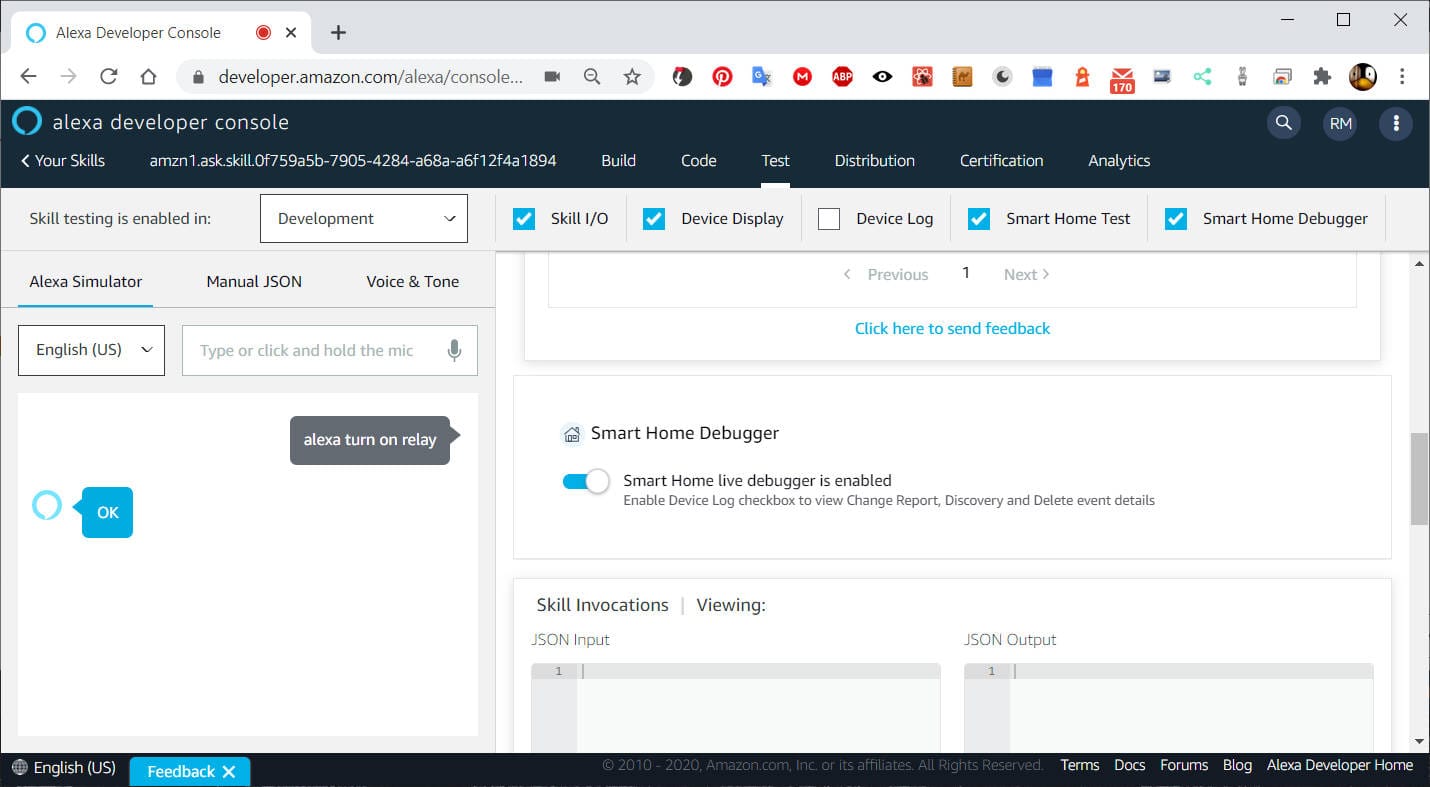Open the Build section of the skill
This screenshot has width=1430, height=787.
point(618,160)
